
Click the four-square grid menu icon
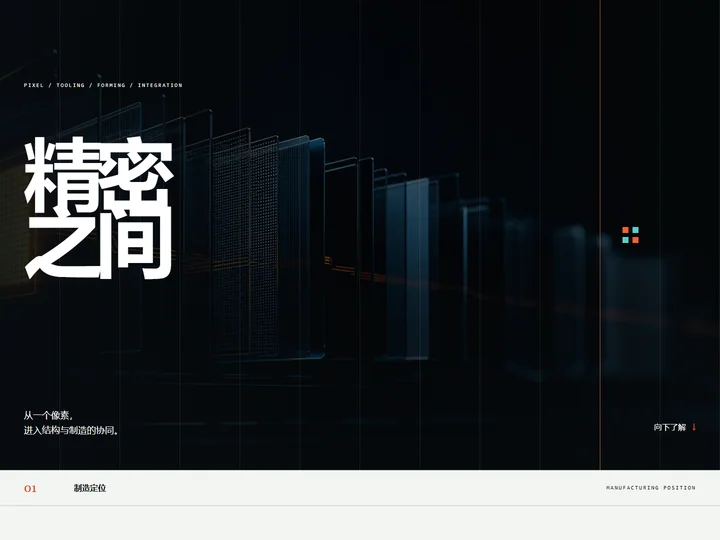click(x=630, y=235)
